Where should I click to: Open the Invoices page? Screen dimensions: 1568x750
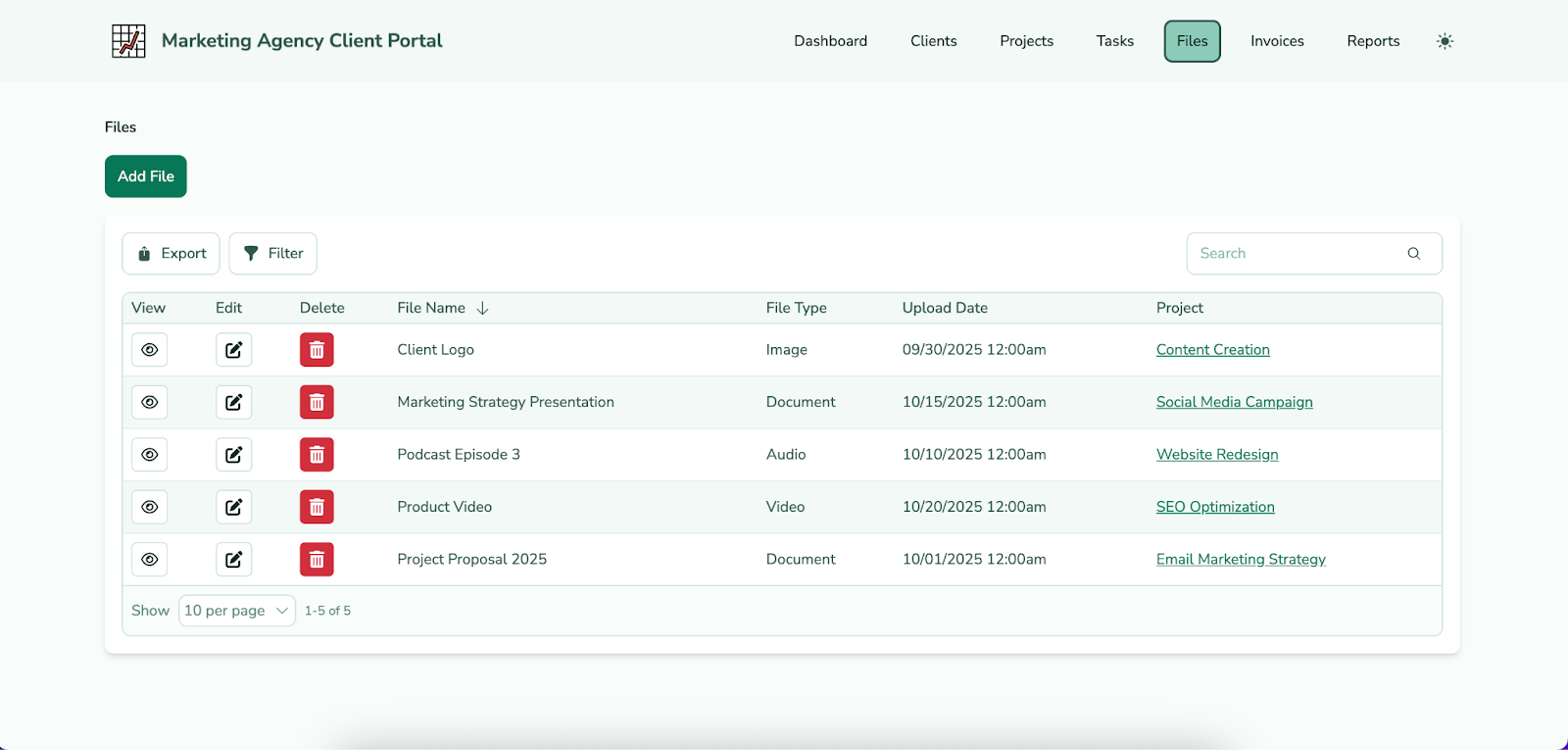[1277, 41]
